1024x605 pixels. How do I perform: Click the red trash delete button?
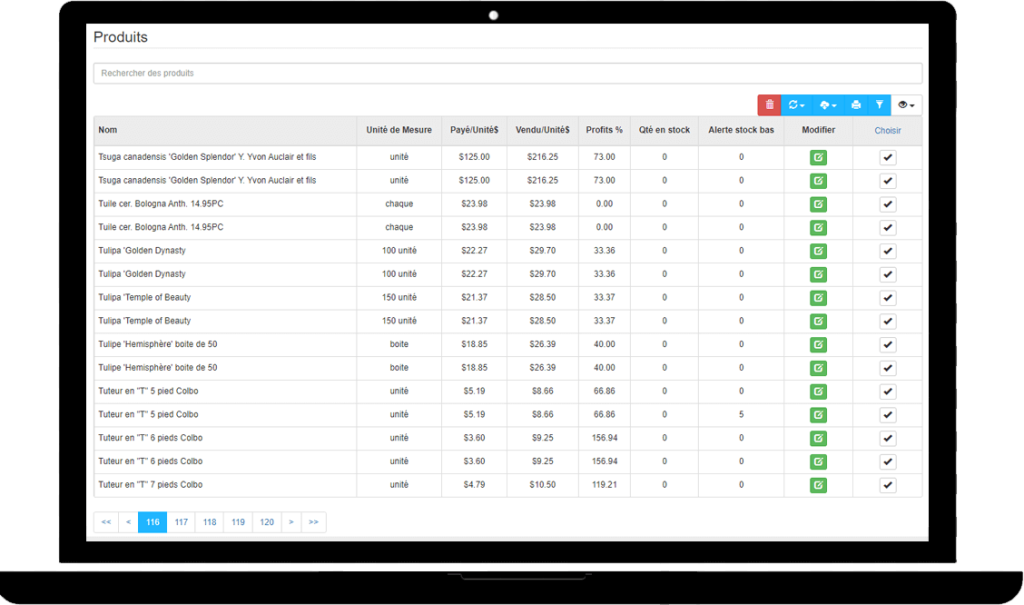coord(769,105)
